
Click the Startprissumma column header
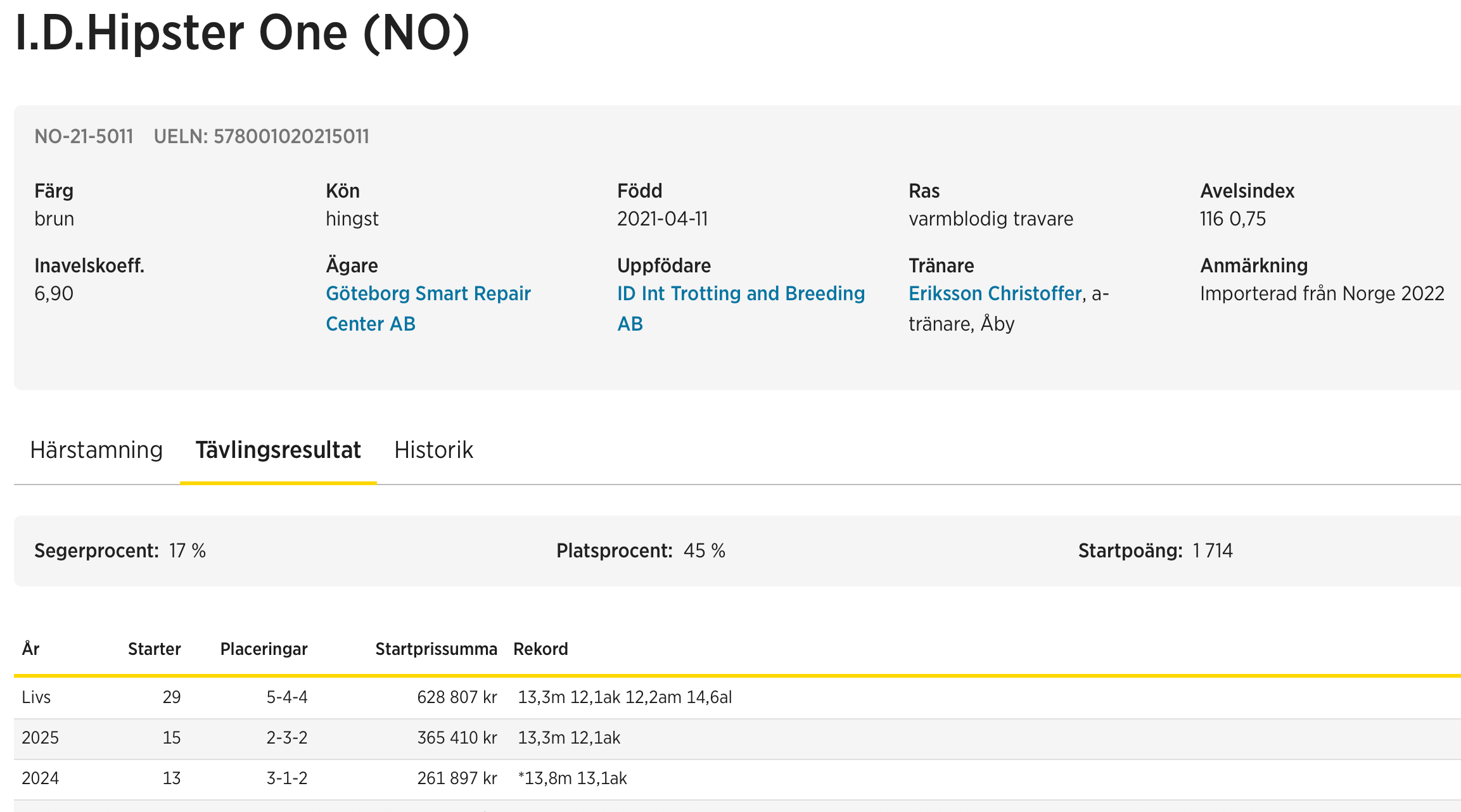click(435, 649)
